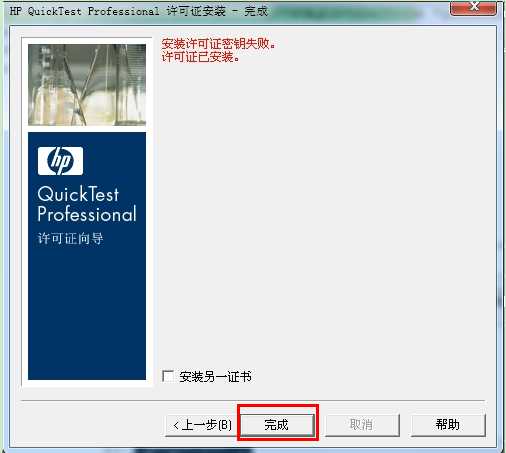
Task: Go back with the 上一步(B) button
Action: pos(202,425)
